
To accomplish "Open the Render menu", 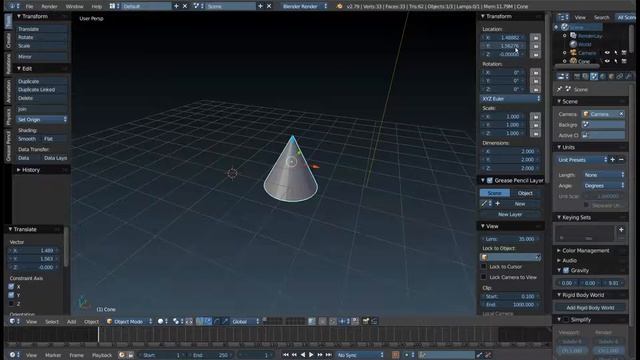I will point(49,7).
